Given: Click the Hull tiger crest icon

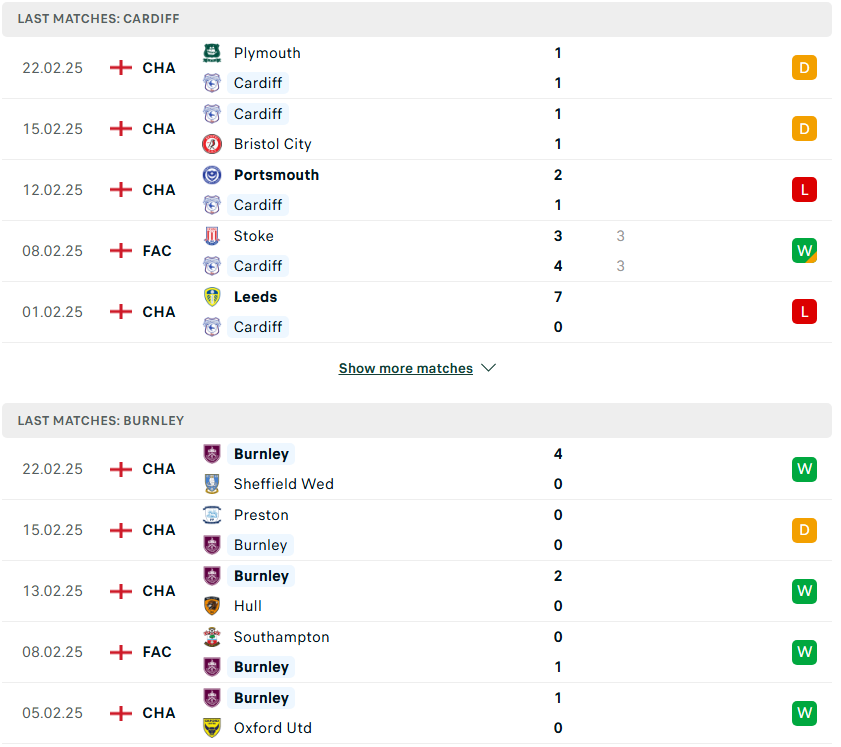Looking at the screenshot, I should [212, 606].
